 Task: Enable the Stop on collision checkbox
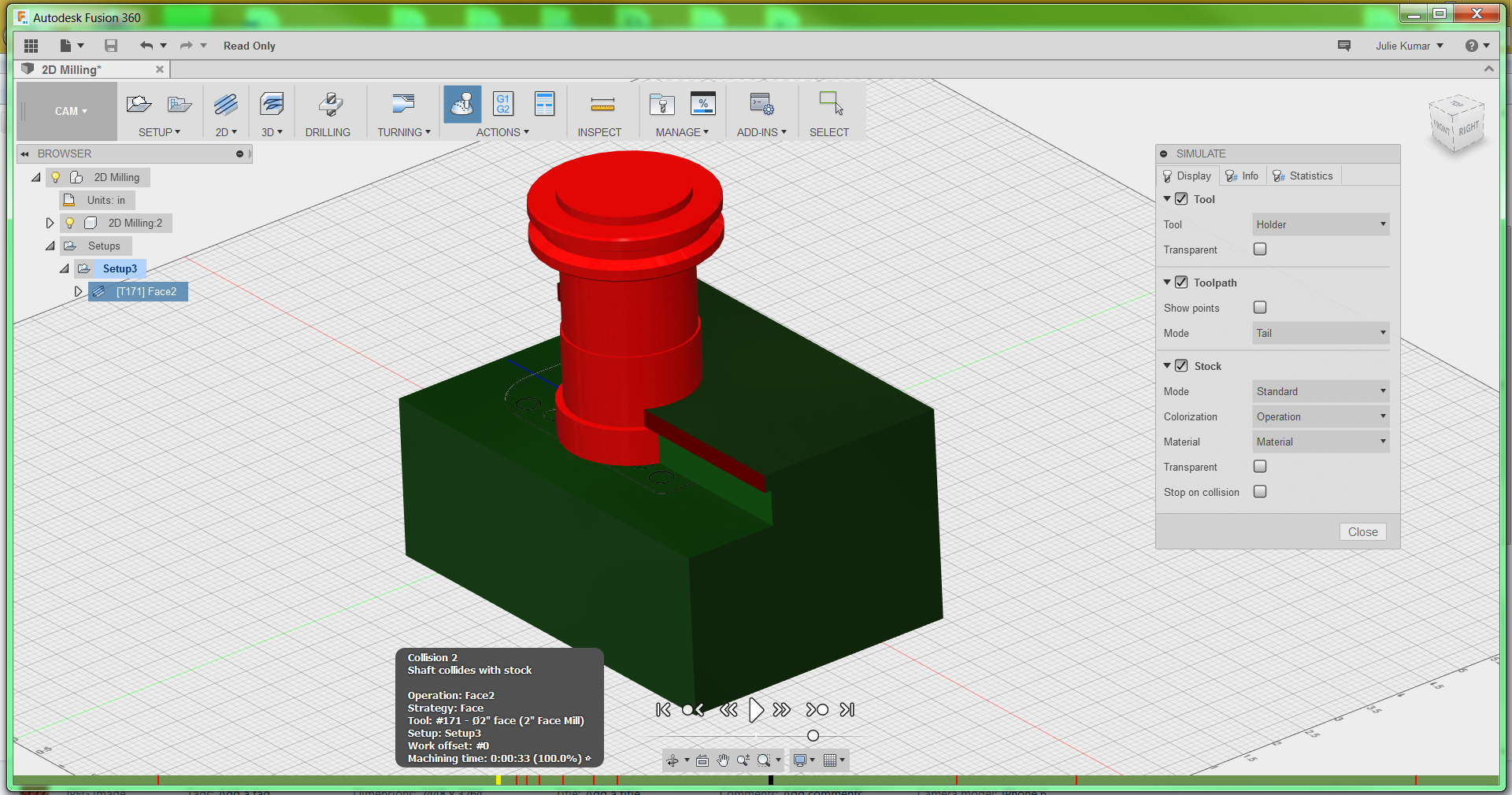pyautogui.click(x=1260, y=492)
